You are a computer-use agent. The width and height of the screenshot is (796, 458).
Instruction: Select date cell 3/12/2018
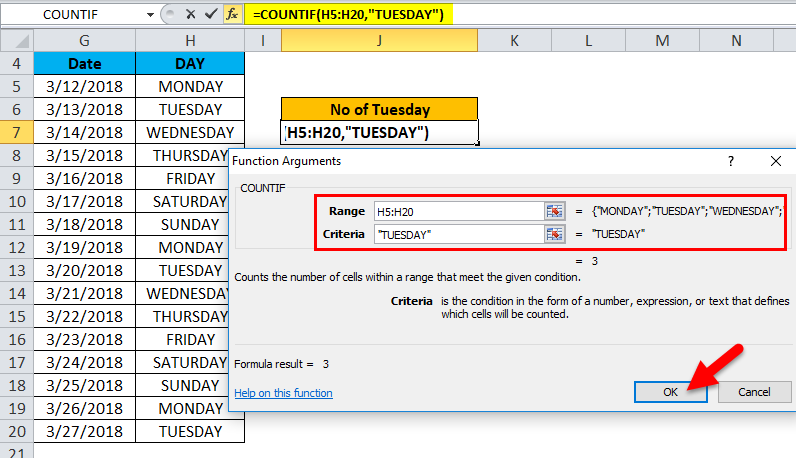coord(84,87)
